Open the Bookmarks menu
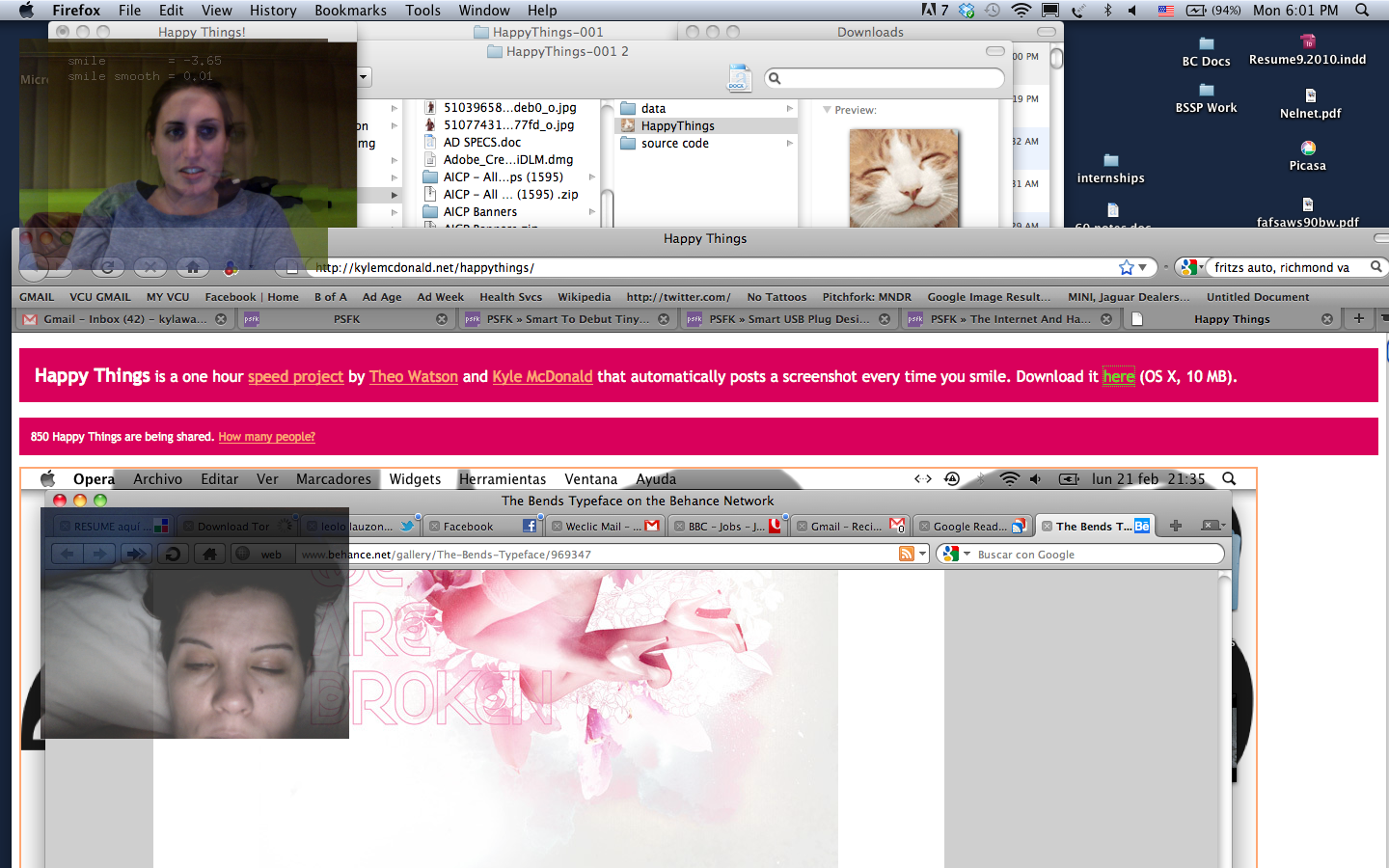The height and width of the screenshot is (868, 1389). click(x=350, y=10)
